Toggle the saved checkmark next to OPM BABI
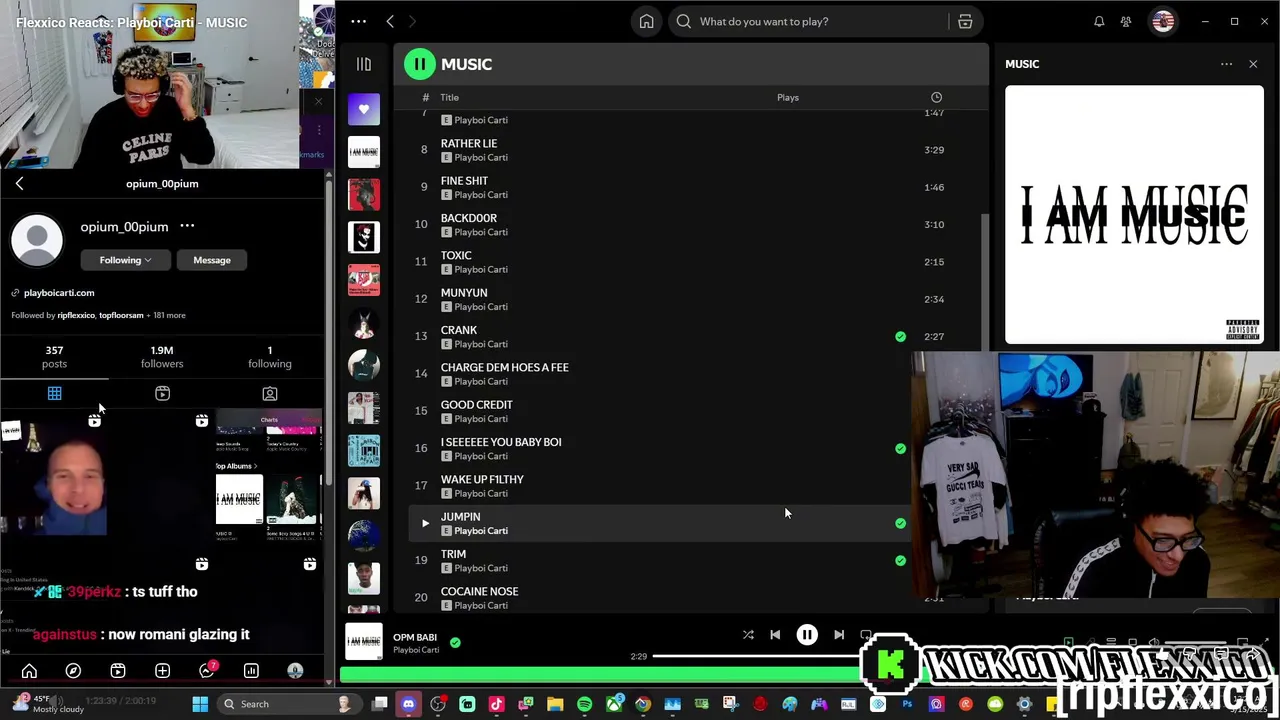This screenshot has width=1280, height=720. tap(455, 643)
